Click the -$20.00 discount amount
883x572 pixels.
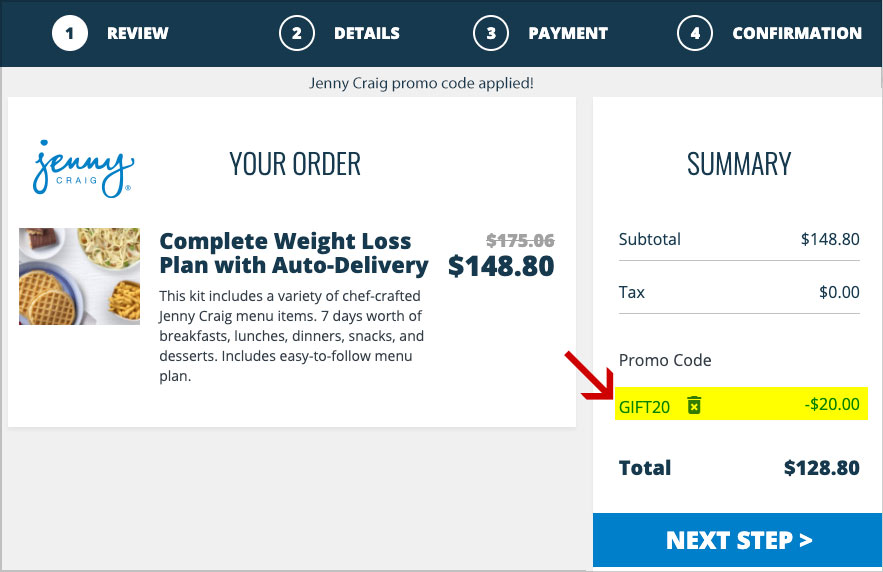pos(832,404)
